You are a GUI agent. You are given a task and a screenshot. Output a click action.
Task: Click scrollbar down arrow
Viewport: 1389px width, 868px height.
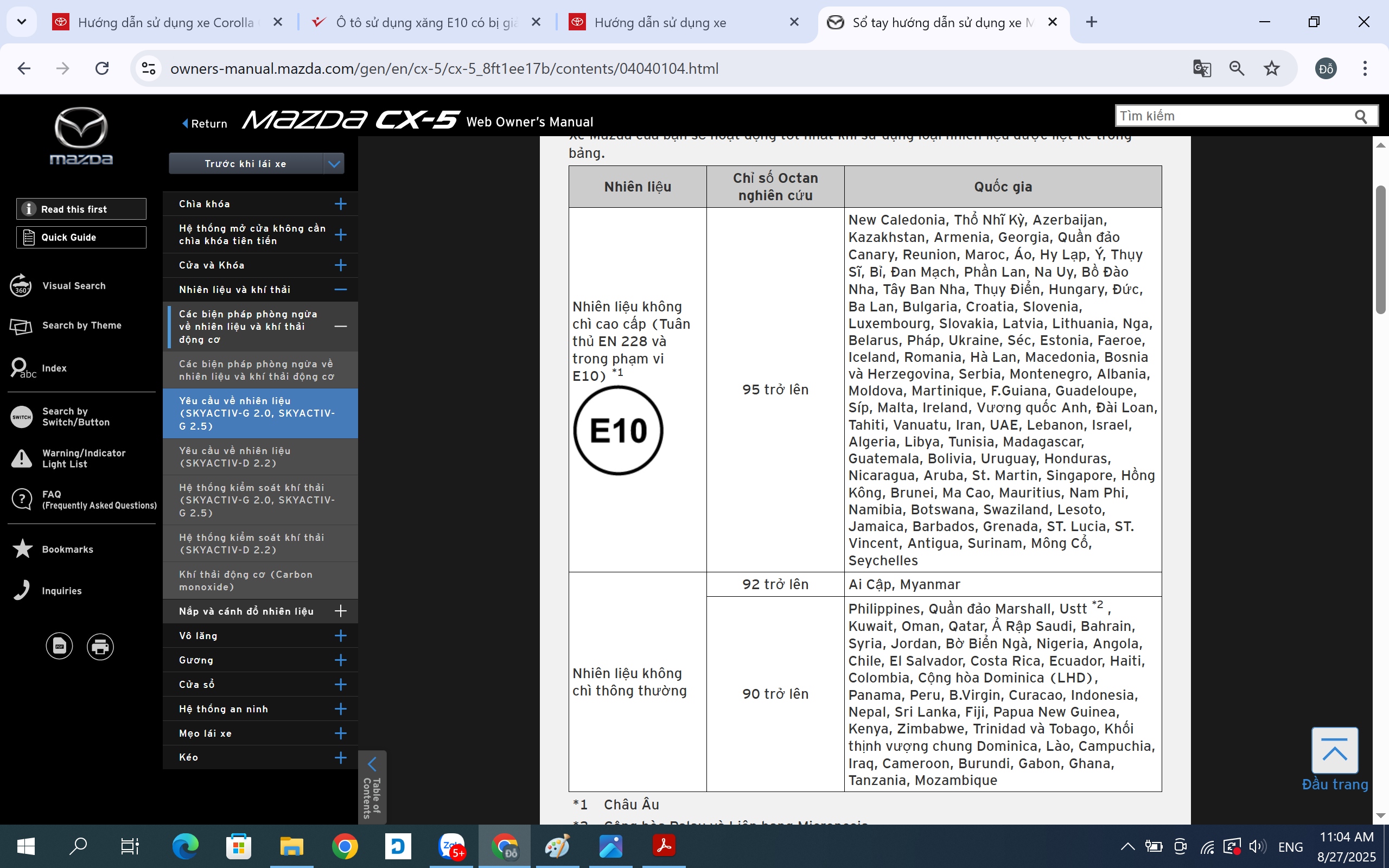point(1380,816)
